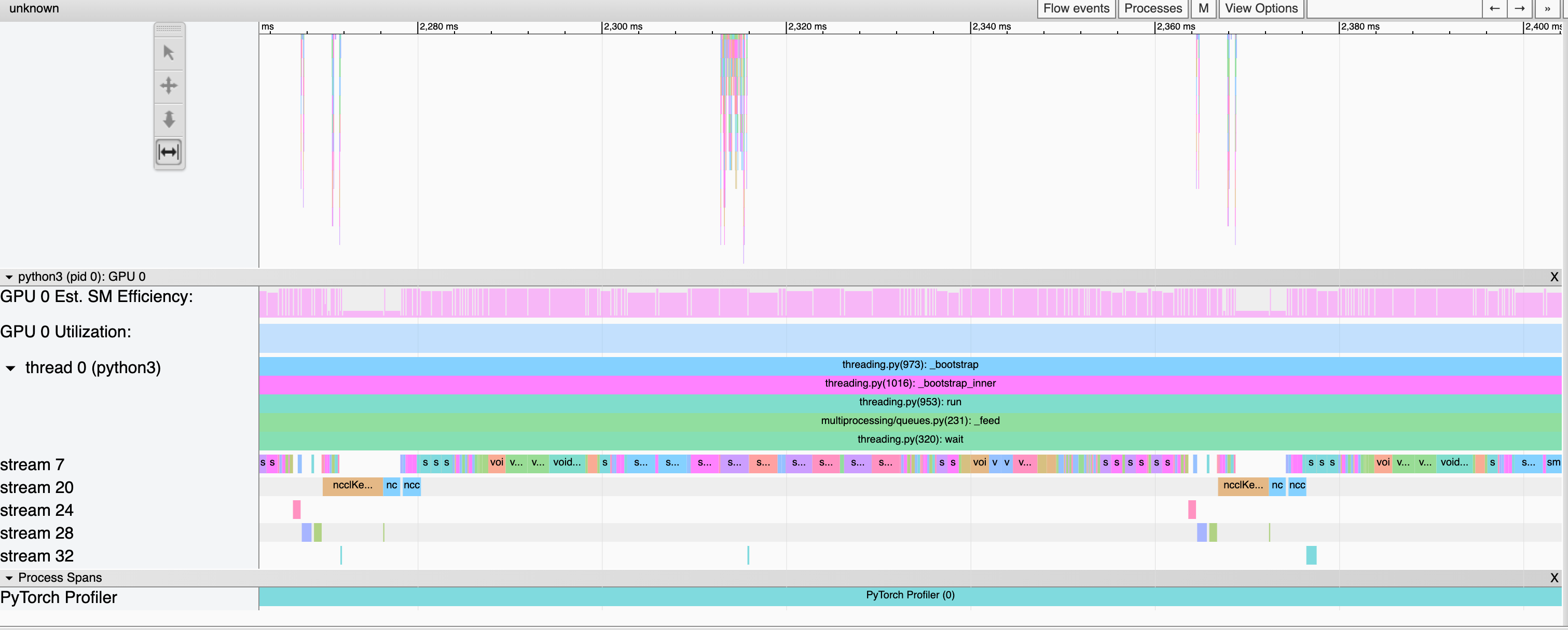Click inside the search input field

coord(1394,8)
